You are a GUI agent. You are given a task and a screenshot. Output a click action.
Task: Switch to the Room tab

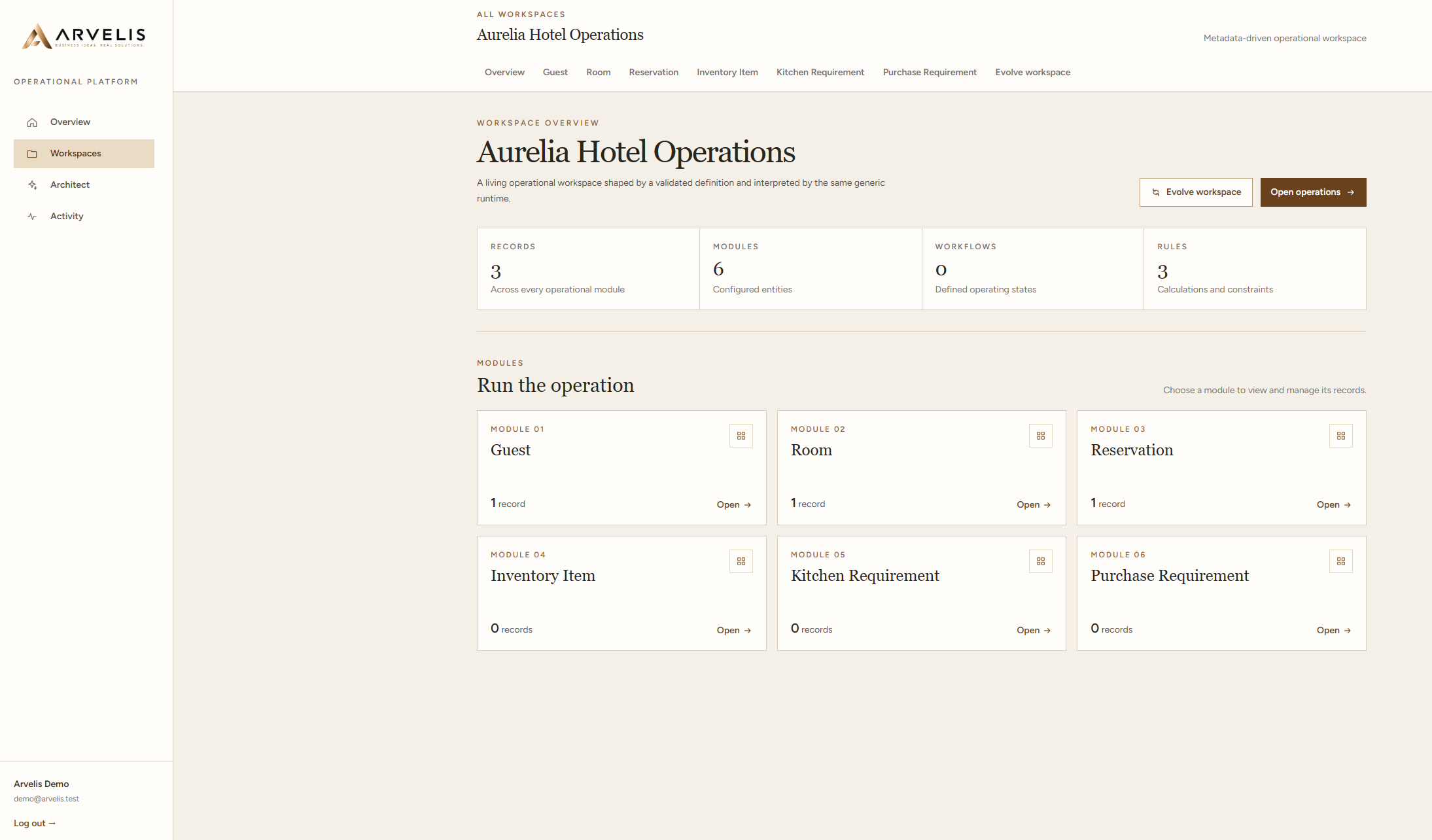(599, 73)
